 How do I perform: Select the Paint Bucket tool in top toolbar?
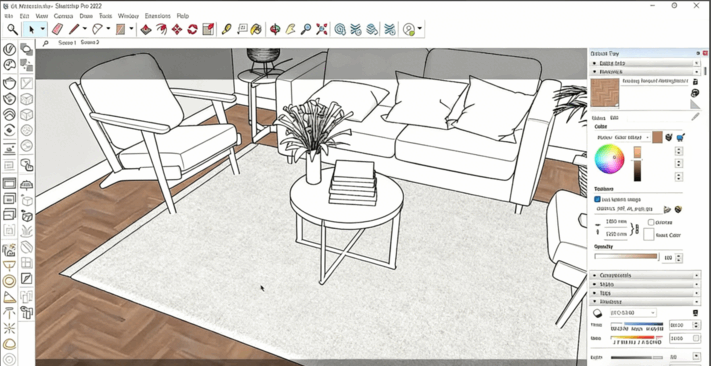click(257, 29)
